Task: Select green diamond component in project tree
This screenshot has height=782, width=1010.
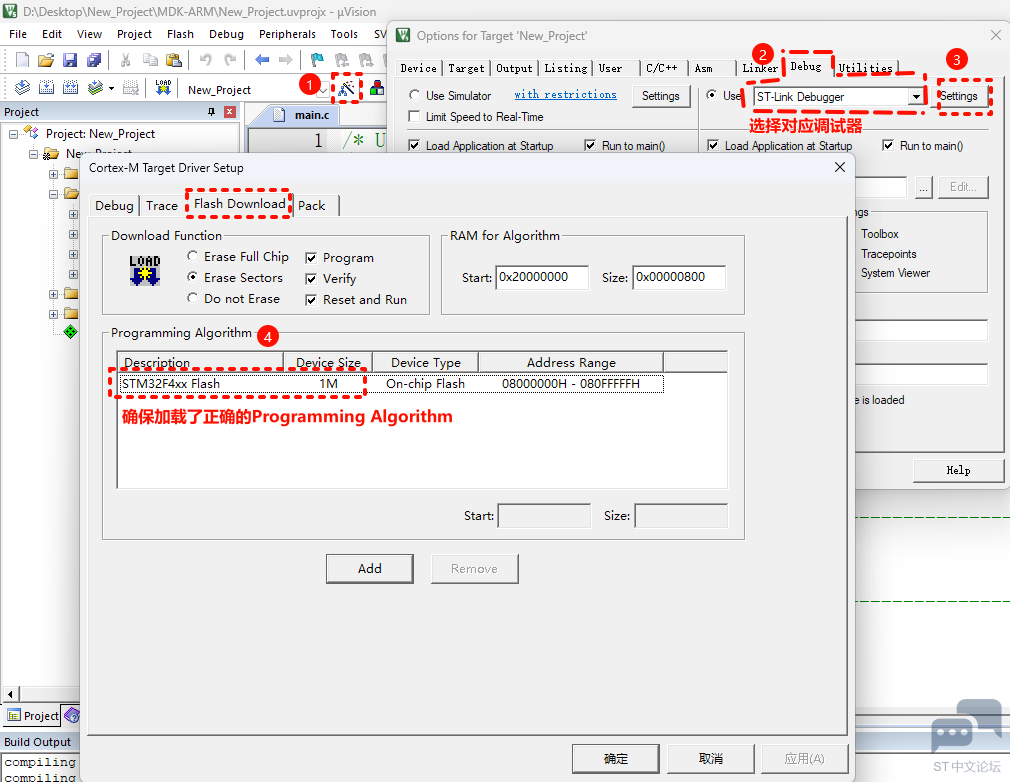Action: click(70, 332)
